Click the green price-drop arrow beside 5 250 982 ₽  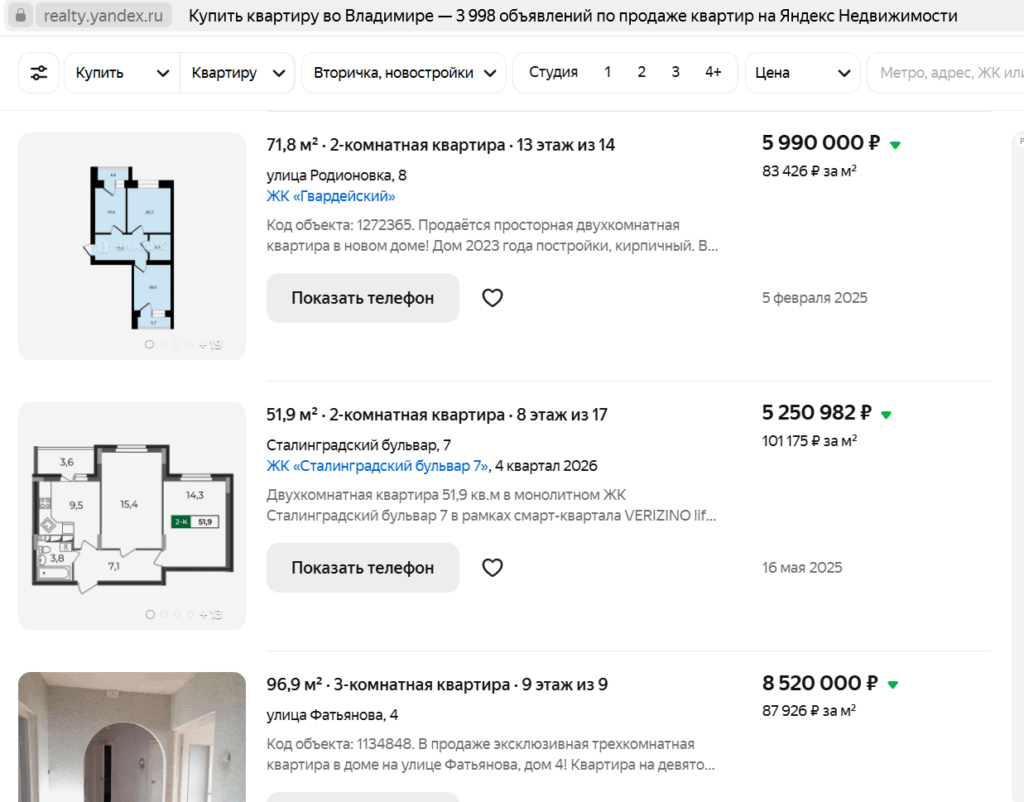click(x=886, y=415)
